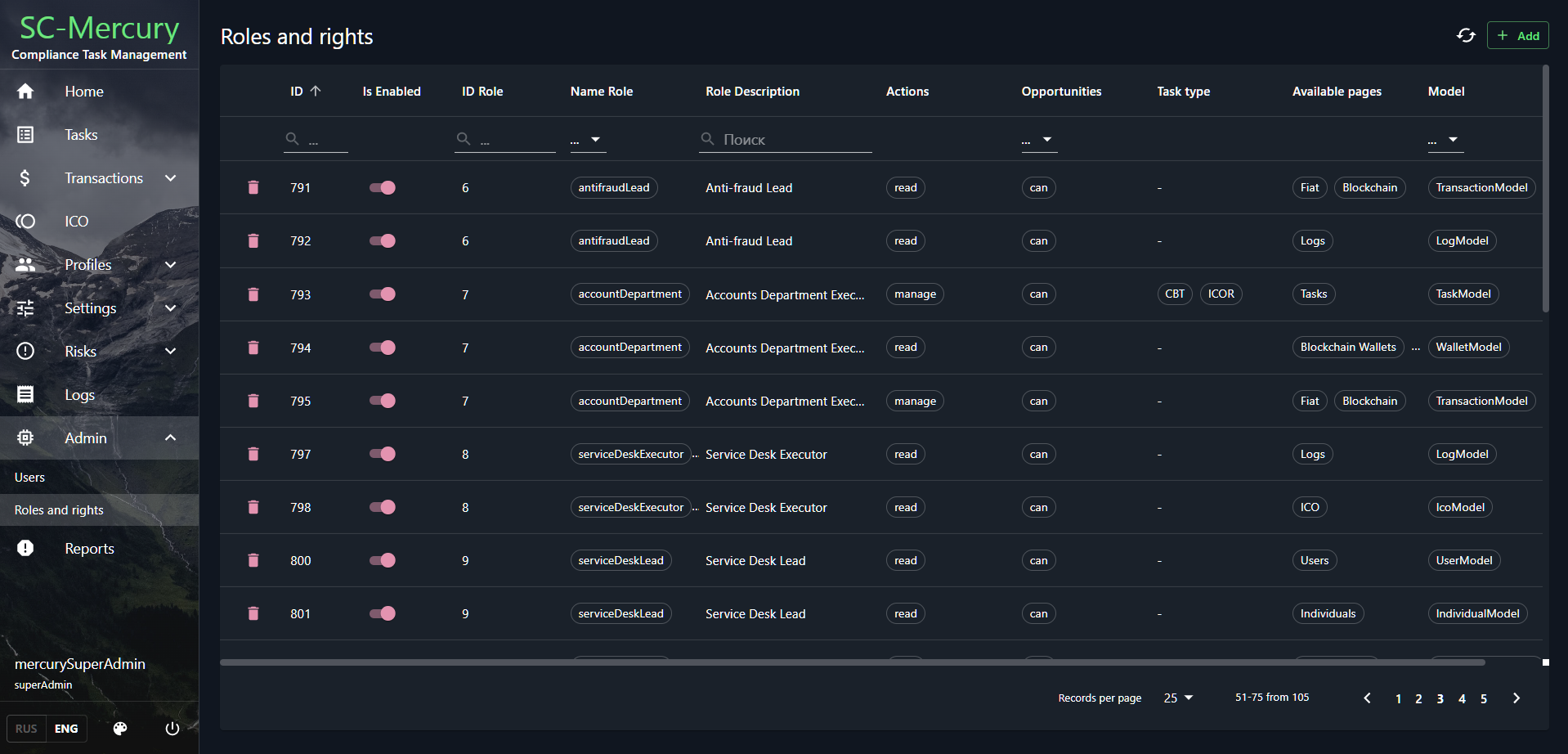
Task: Click the power logout icon
Action: click(x=172, y=729)
